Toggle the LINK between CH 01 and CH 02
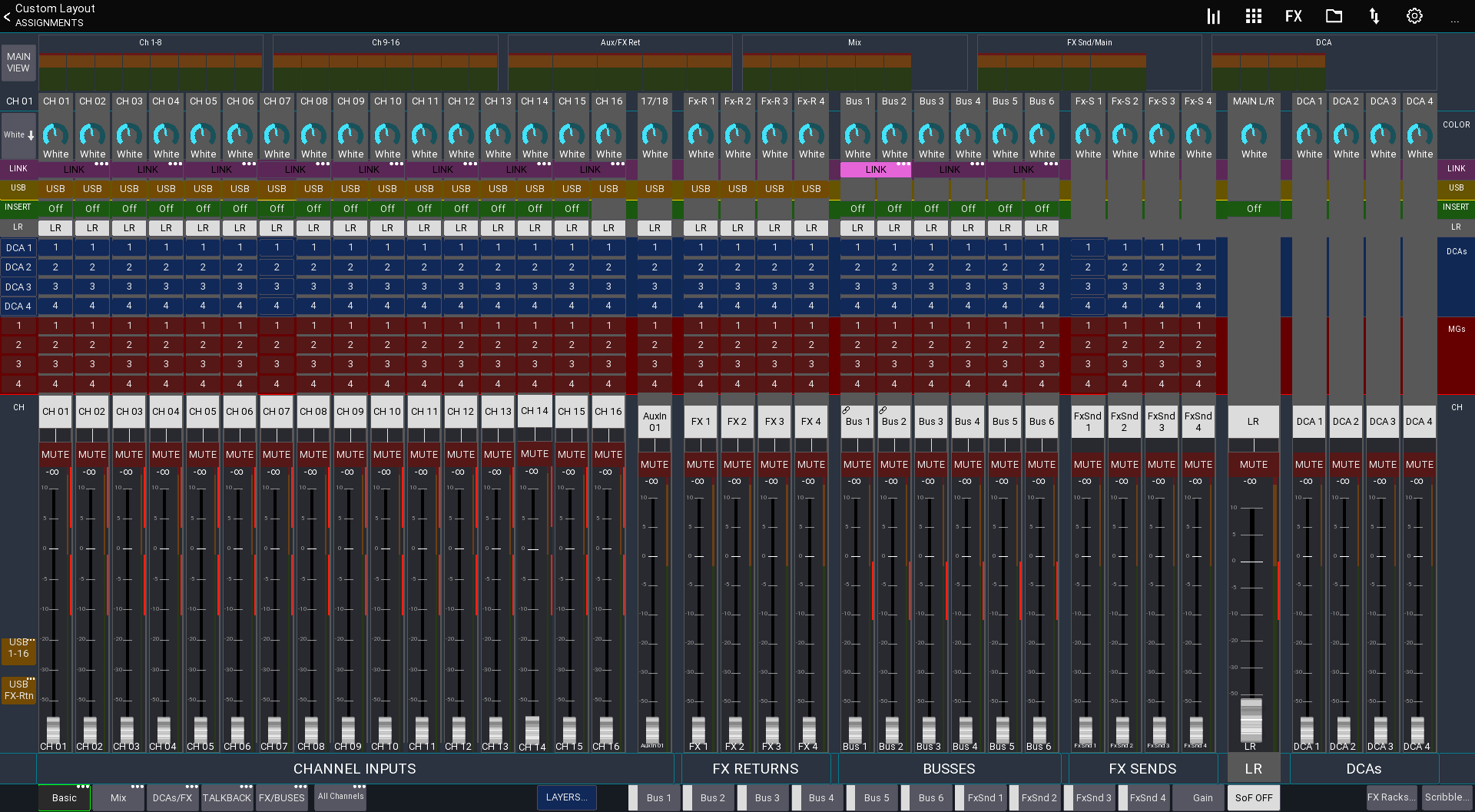This screenshot has height=812, width=1475. 74,169
